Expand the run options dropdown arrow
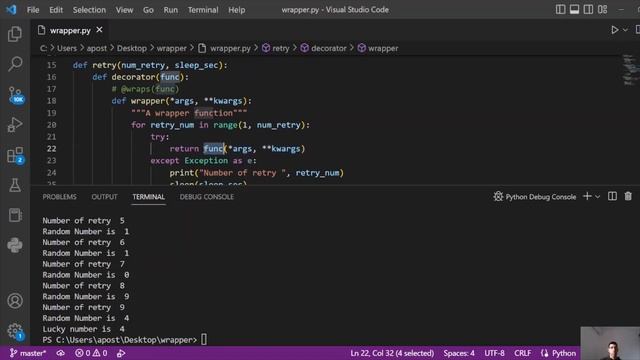The image size is (640, 360). click(625, 30)
